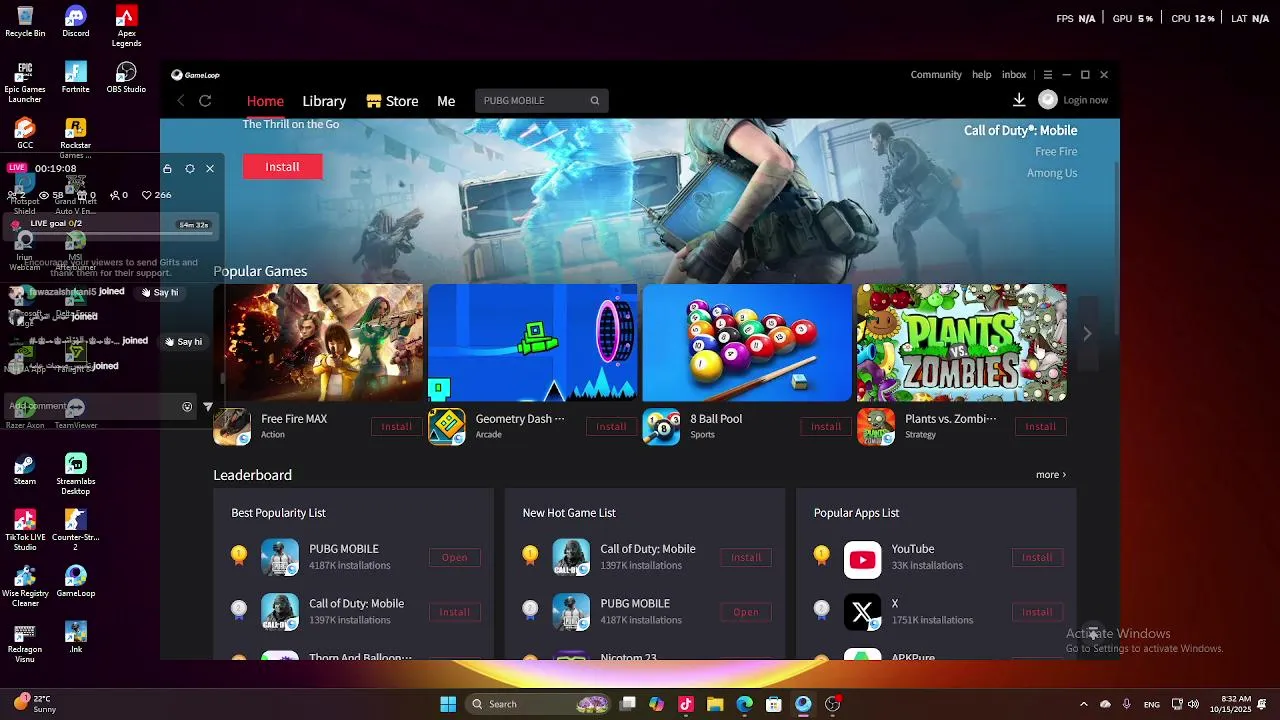Screen dimensions: 1280x720
Task: Open the GameLoop hamburger menu
Action: tap(1048, 75)
